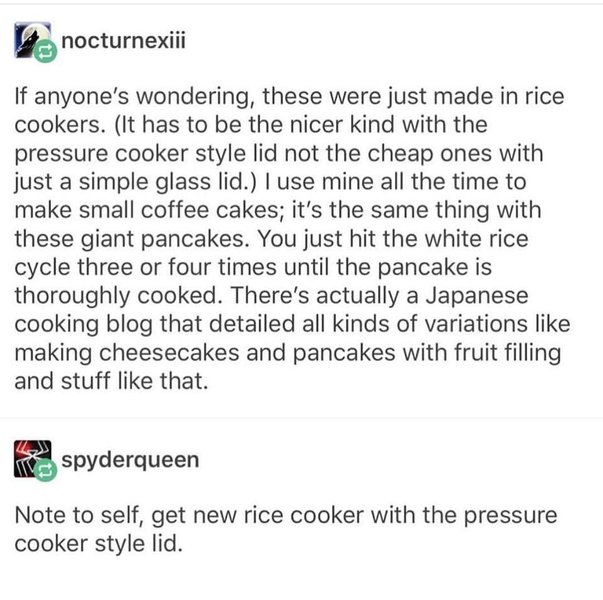Click the words 'fruit filling' in the post
This screenshot has width=603, height=600.
(508, 353)
